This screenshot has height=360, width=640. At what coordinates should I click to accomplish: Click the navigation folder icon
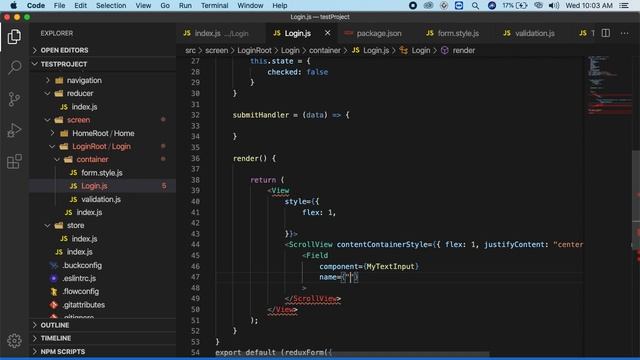(59, 80)
